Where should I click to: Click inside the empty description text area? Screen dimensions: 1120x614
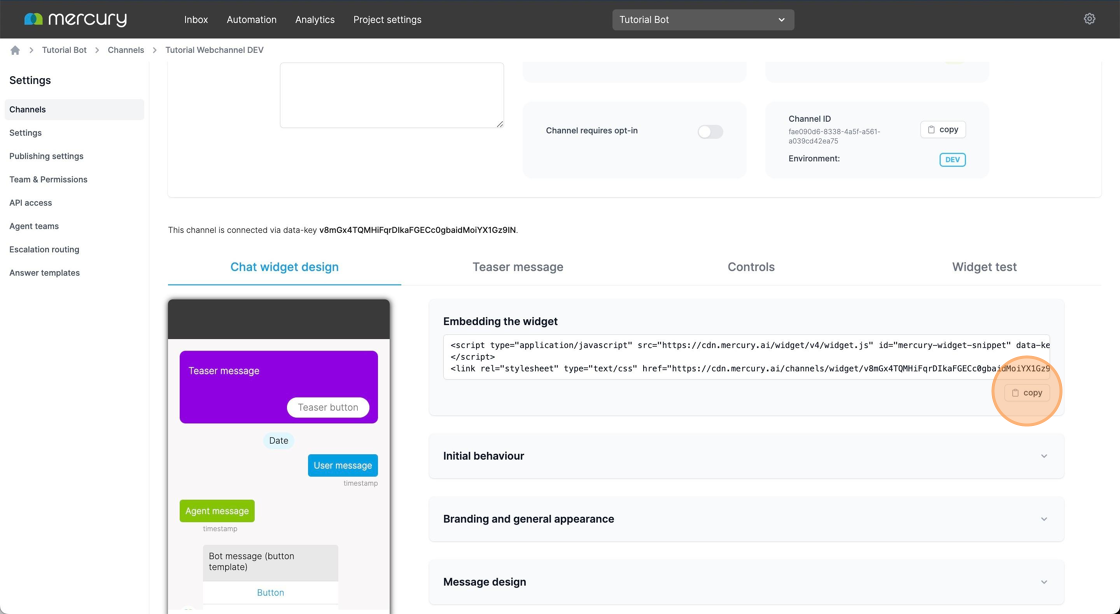[391, 95]
